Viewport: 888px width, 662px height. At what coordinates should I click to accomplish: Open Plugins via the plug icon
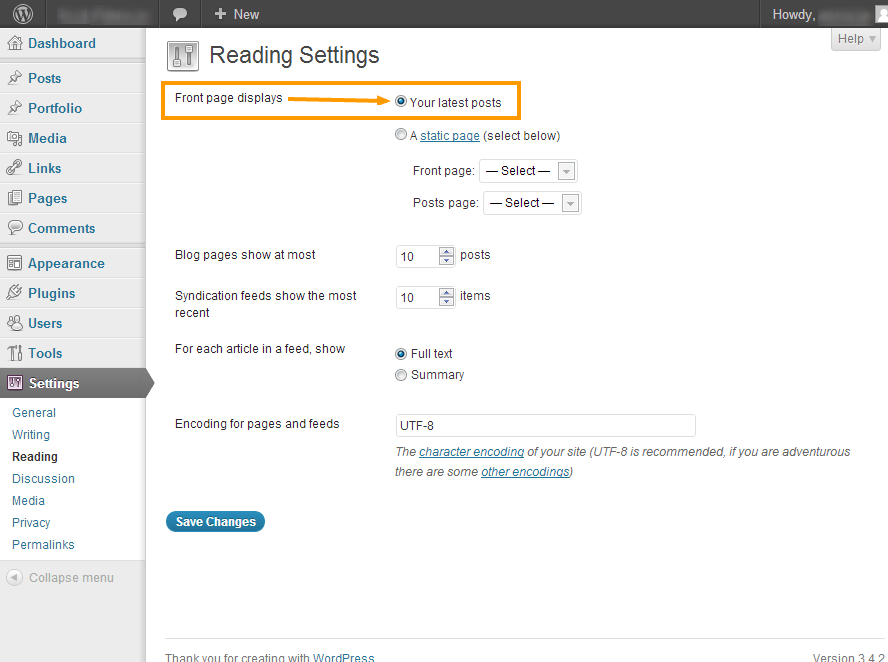pos(15,293)
